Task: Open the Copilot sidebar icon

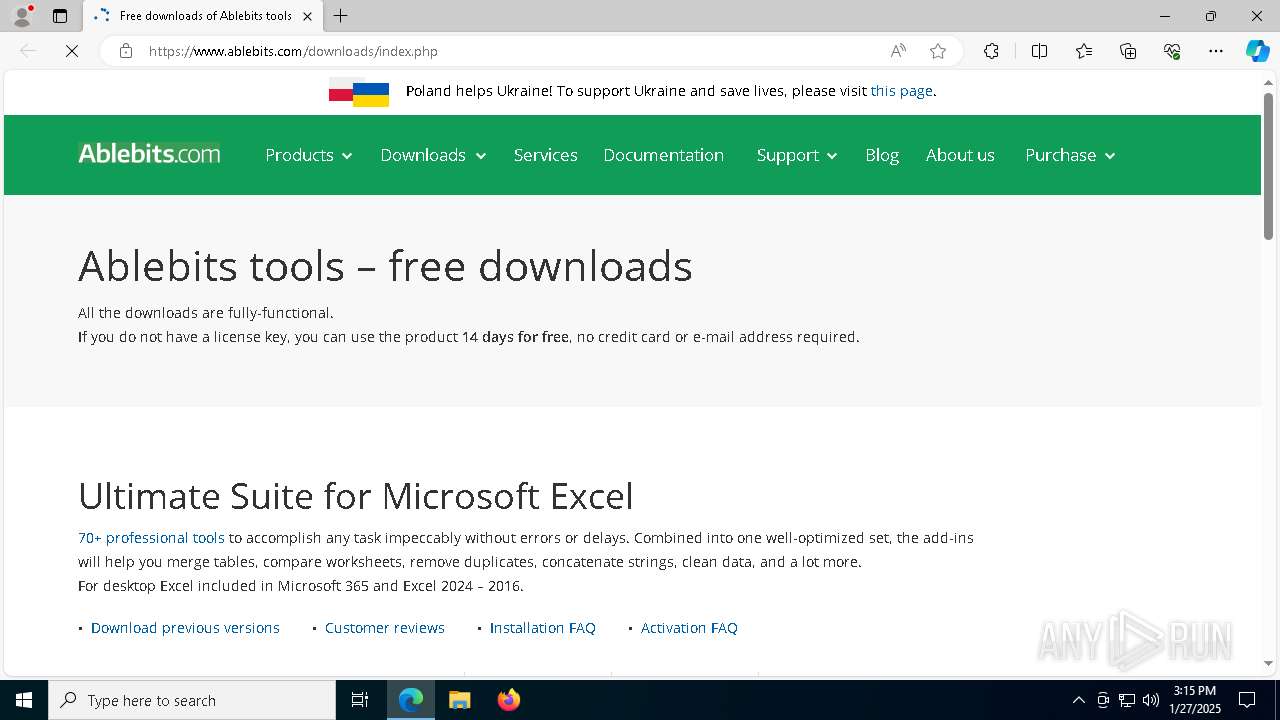Action: (x=1257, y=51)
